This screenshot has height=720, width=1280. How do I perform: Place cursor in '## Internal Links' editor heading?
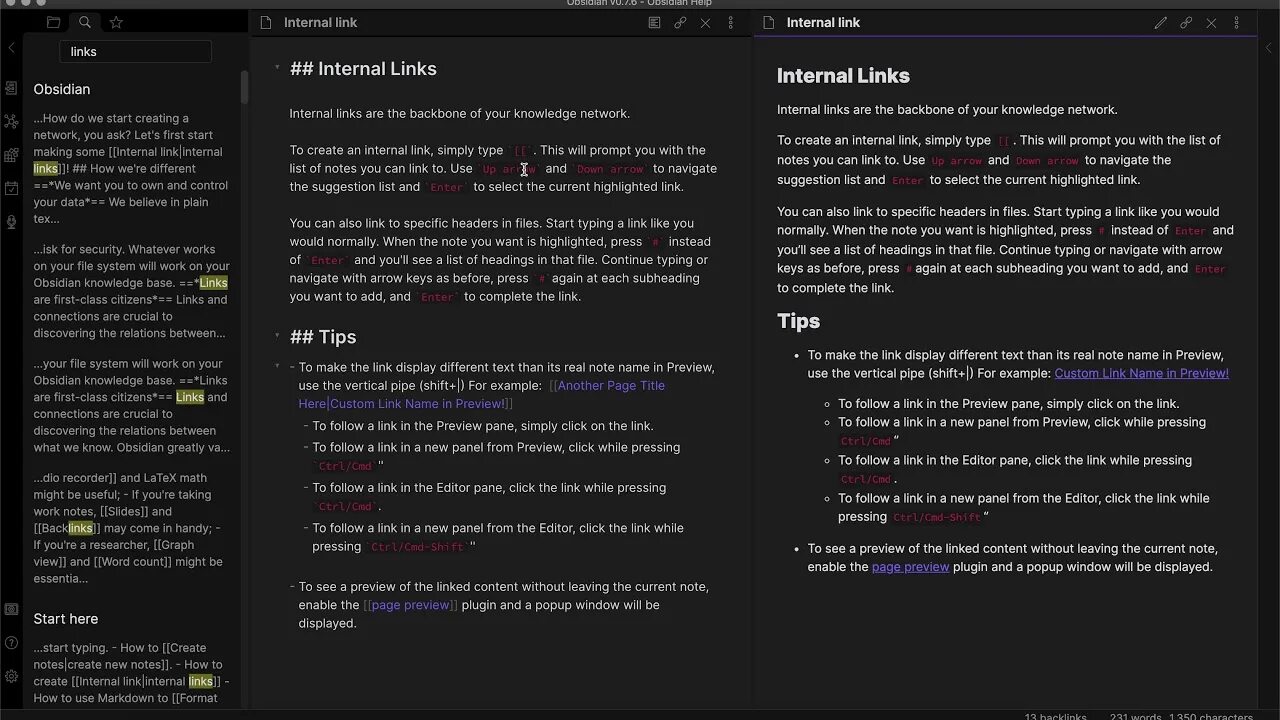pyautogui.click(x=363, y=68)
